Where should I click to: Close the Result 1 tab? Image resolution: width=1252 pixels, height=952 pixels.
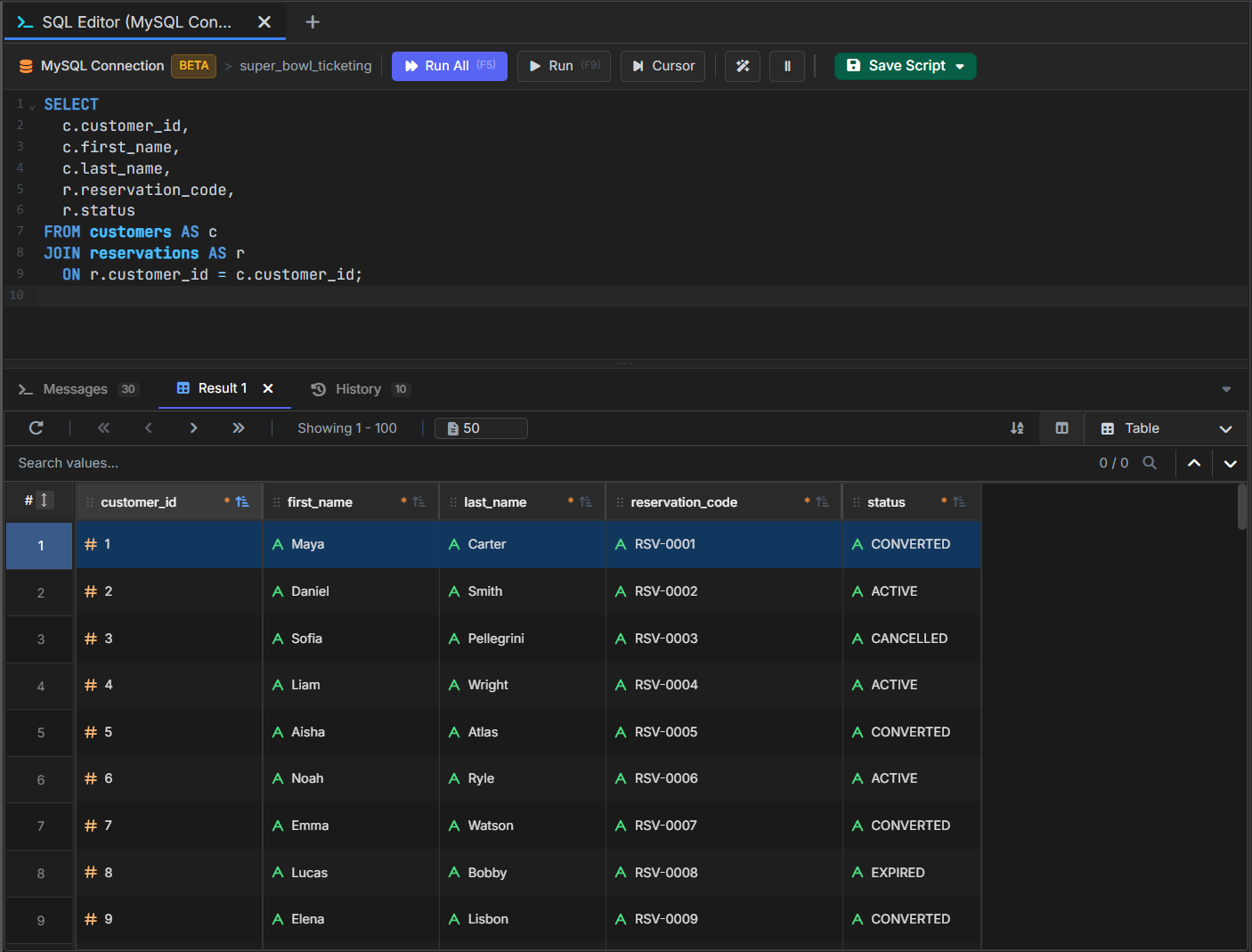pyautogui.click(x=268, y=388)
